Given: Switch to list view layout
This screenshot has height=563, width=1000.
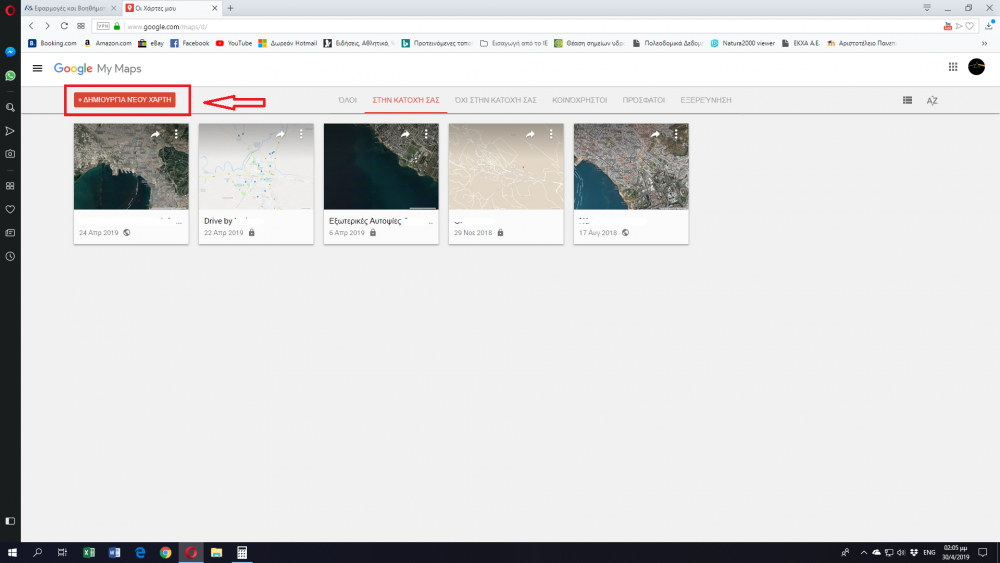Looking at the screenshot, I should pyautogui.click(x=907, y=100).
